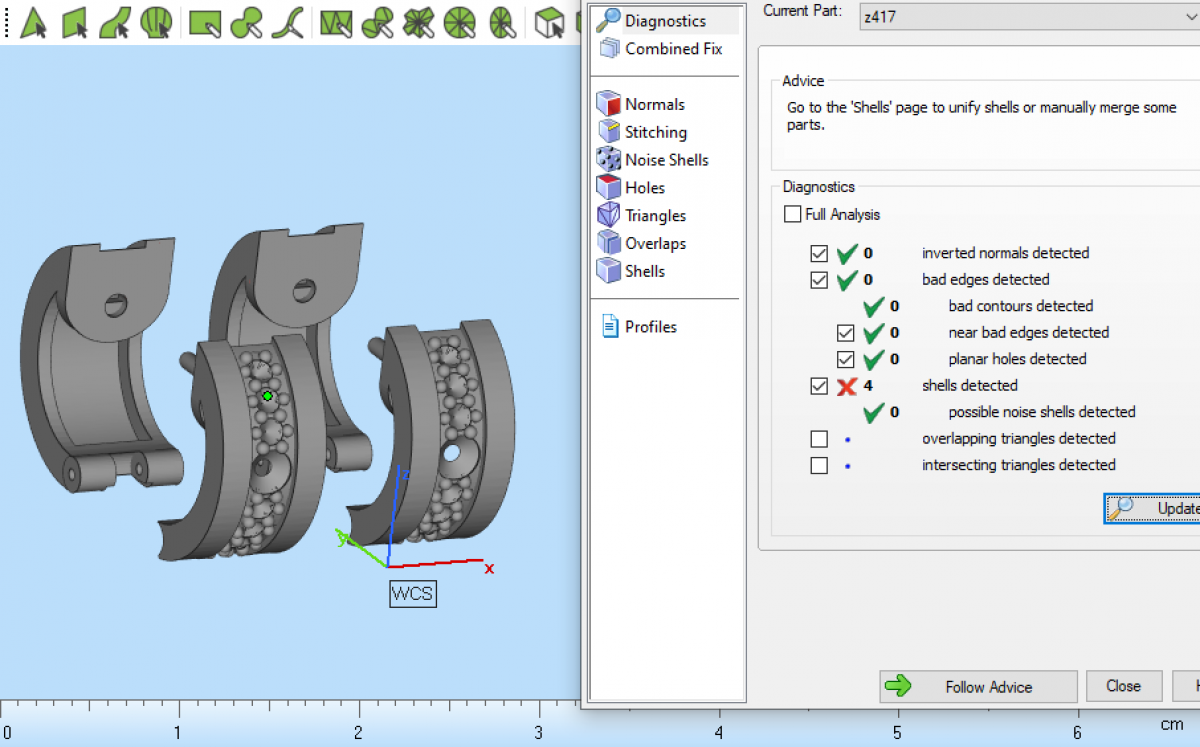
Task: Select the mark triangle tool
Action: (x=34, y=21)
